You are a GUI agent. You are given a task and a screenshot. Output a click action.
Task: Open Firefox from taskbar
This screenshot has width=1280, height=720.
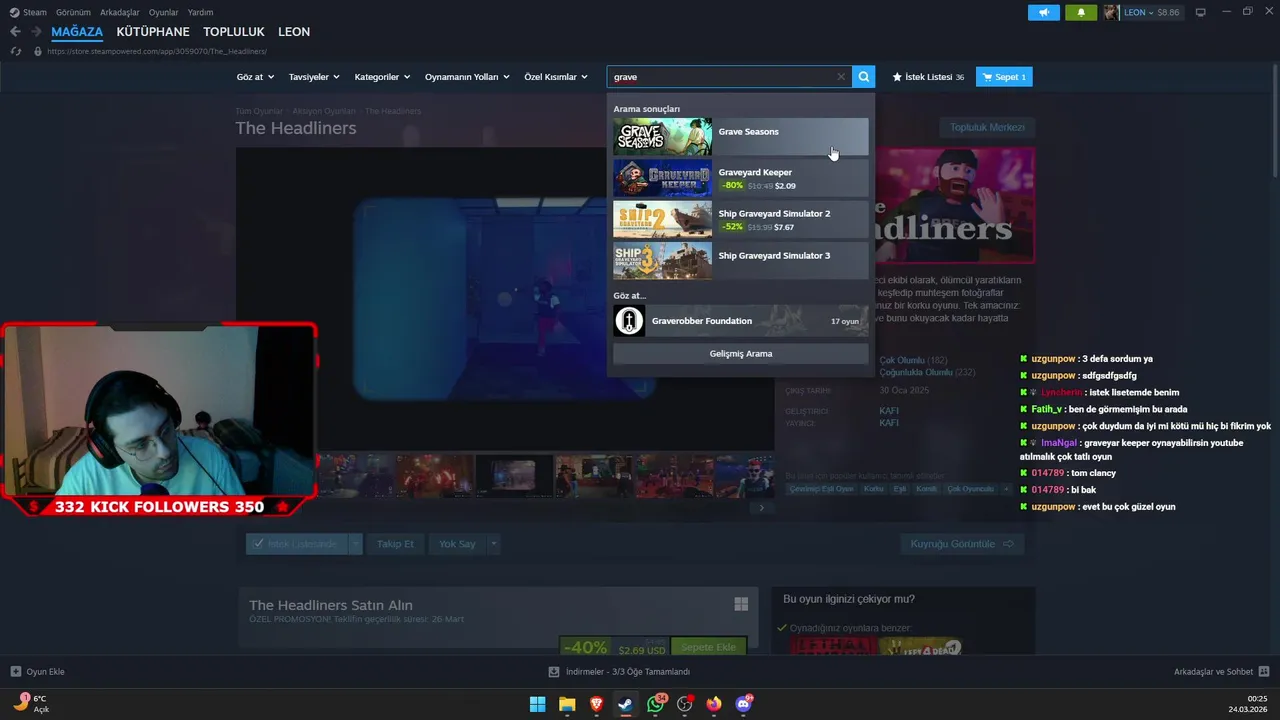[714, 704]
